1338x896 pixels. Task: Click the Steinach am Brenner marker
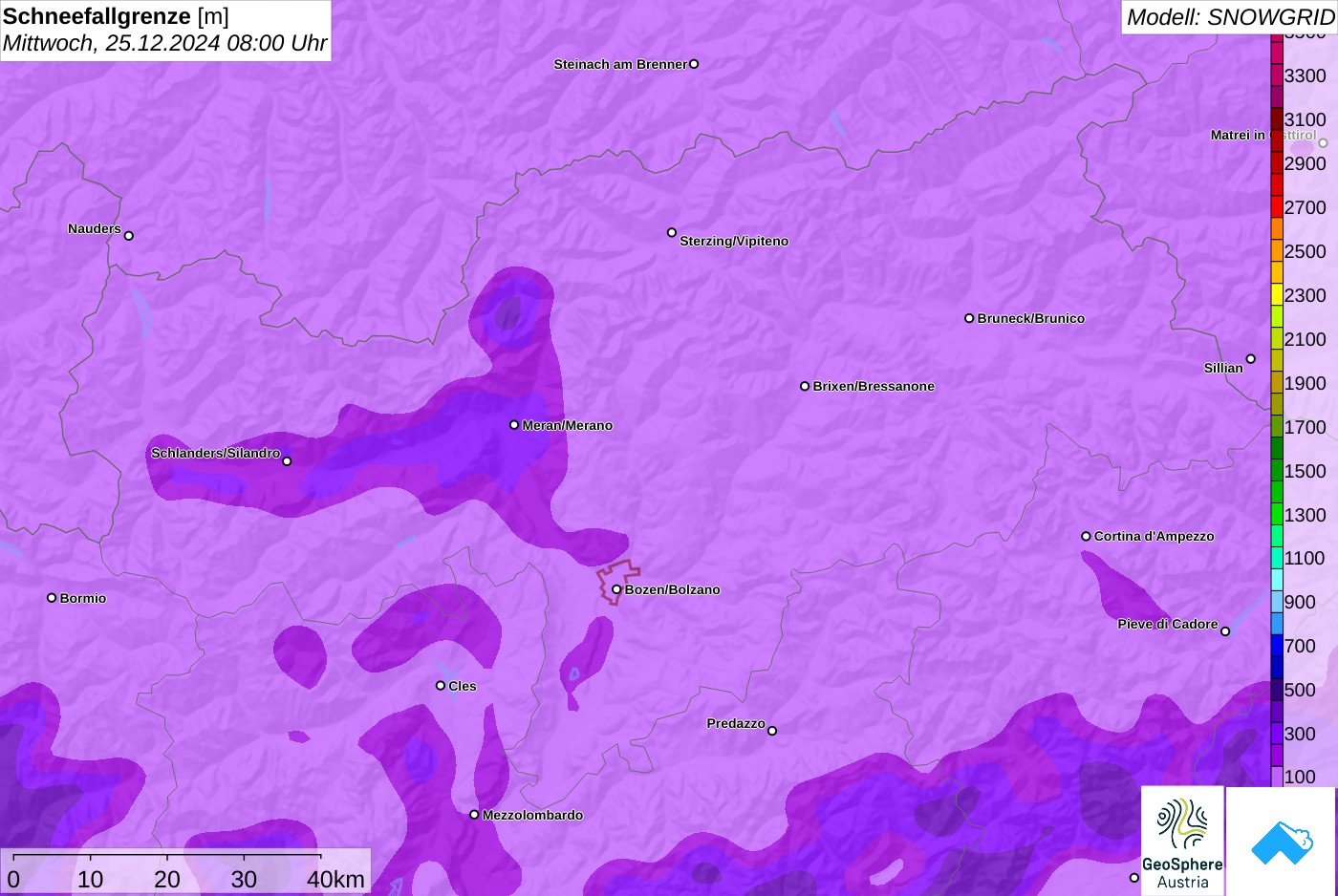coord(694,64)
